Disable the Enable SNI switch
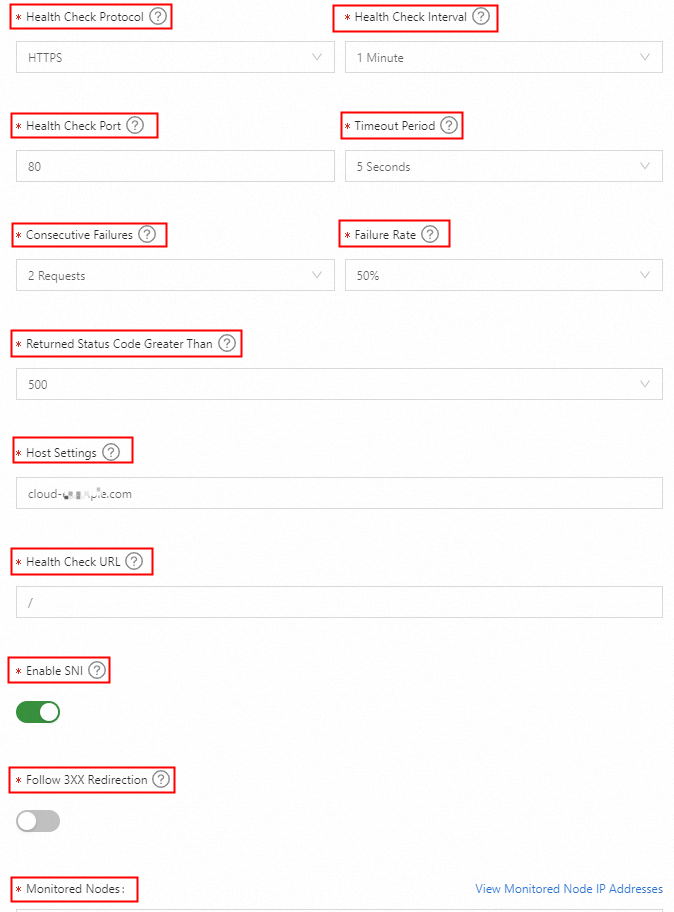 point(38,712)
